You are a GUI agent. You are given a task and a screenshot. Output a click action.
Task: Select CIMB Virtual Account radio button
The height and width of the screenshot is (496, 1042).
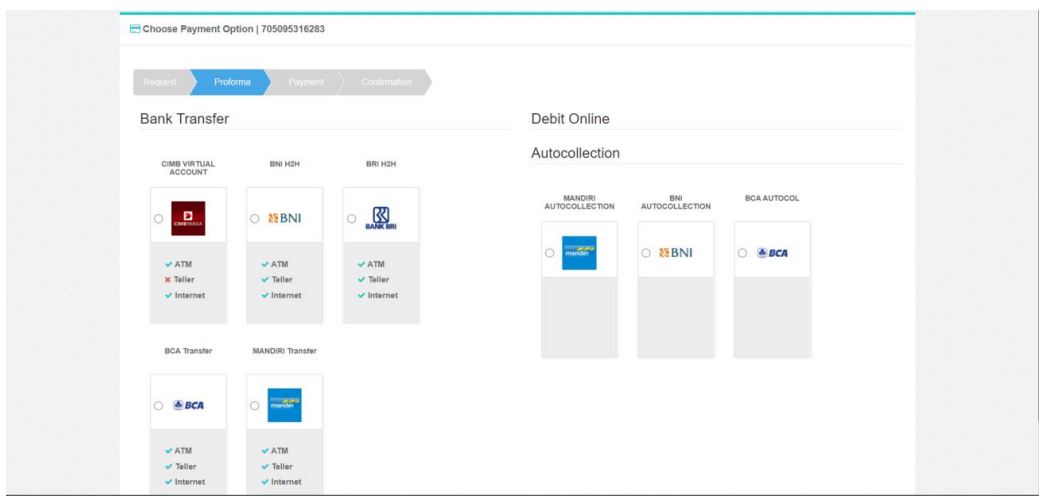pos(159,218)
